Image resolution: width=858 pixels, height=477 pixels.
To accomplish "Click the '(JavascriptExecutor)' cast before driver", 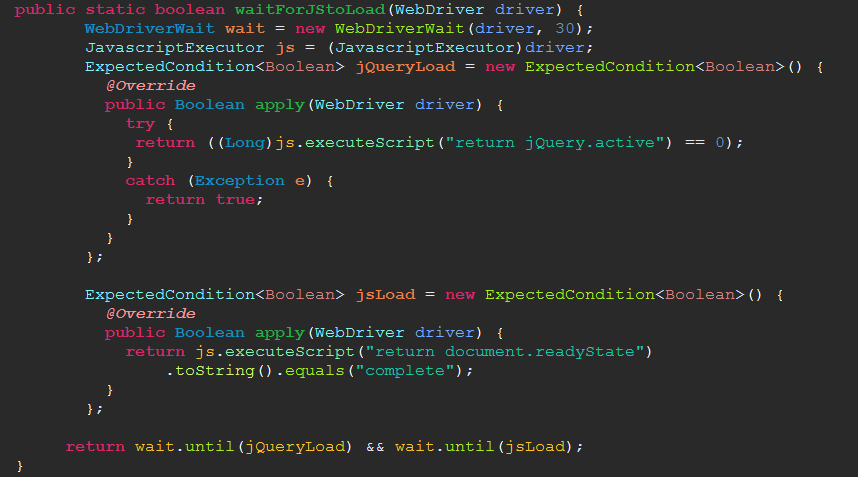I will click(x=425, y=48).
